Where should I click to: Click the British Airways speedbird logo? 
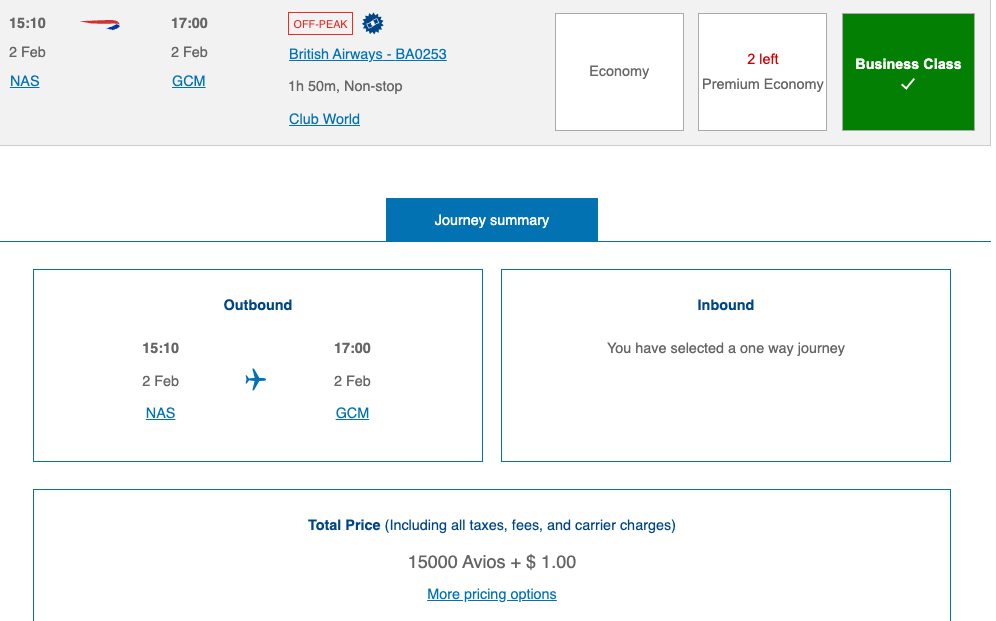(101, 21)
